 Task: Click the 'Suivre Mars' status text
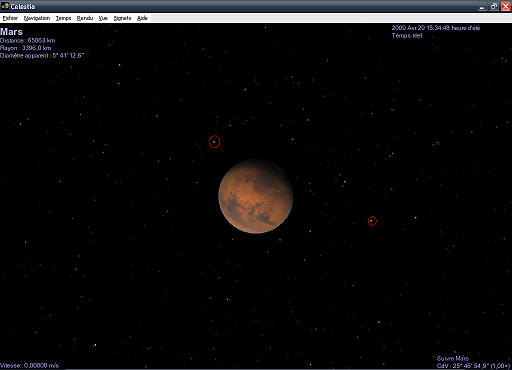click(453, 359)
